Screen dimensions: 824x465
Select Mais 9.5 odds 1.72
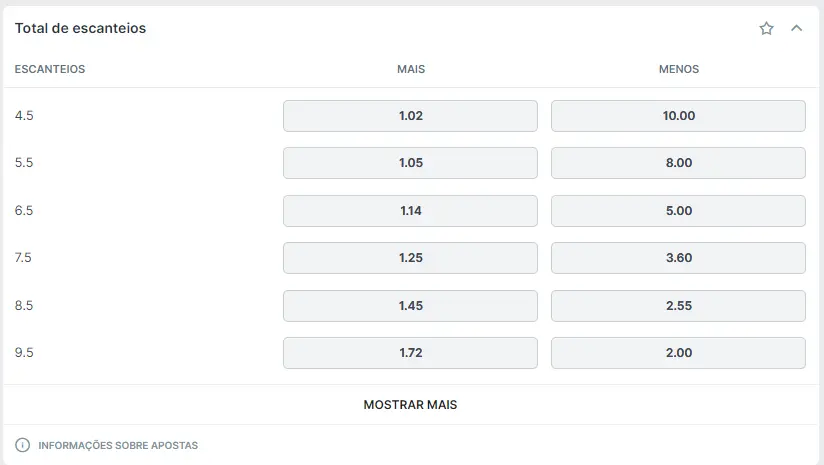(410, 353)
